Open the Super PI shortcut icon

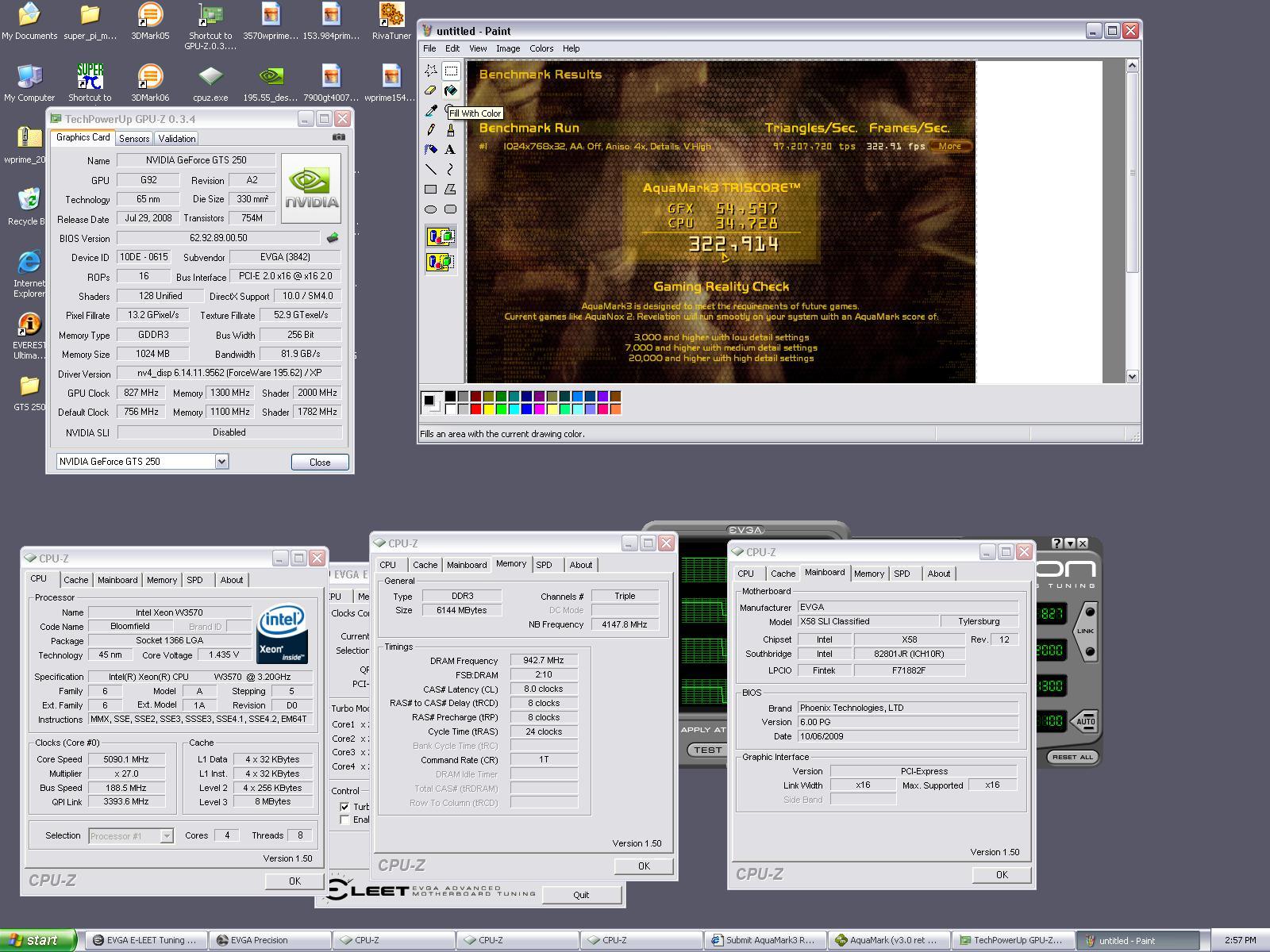pos(90,83)
